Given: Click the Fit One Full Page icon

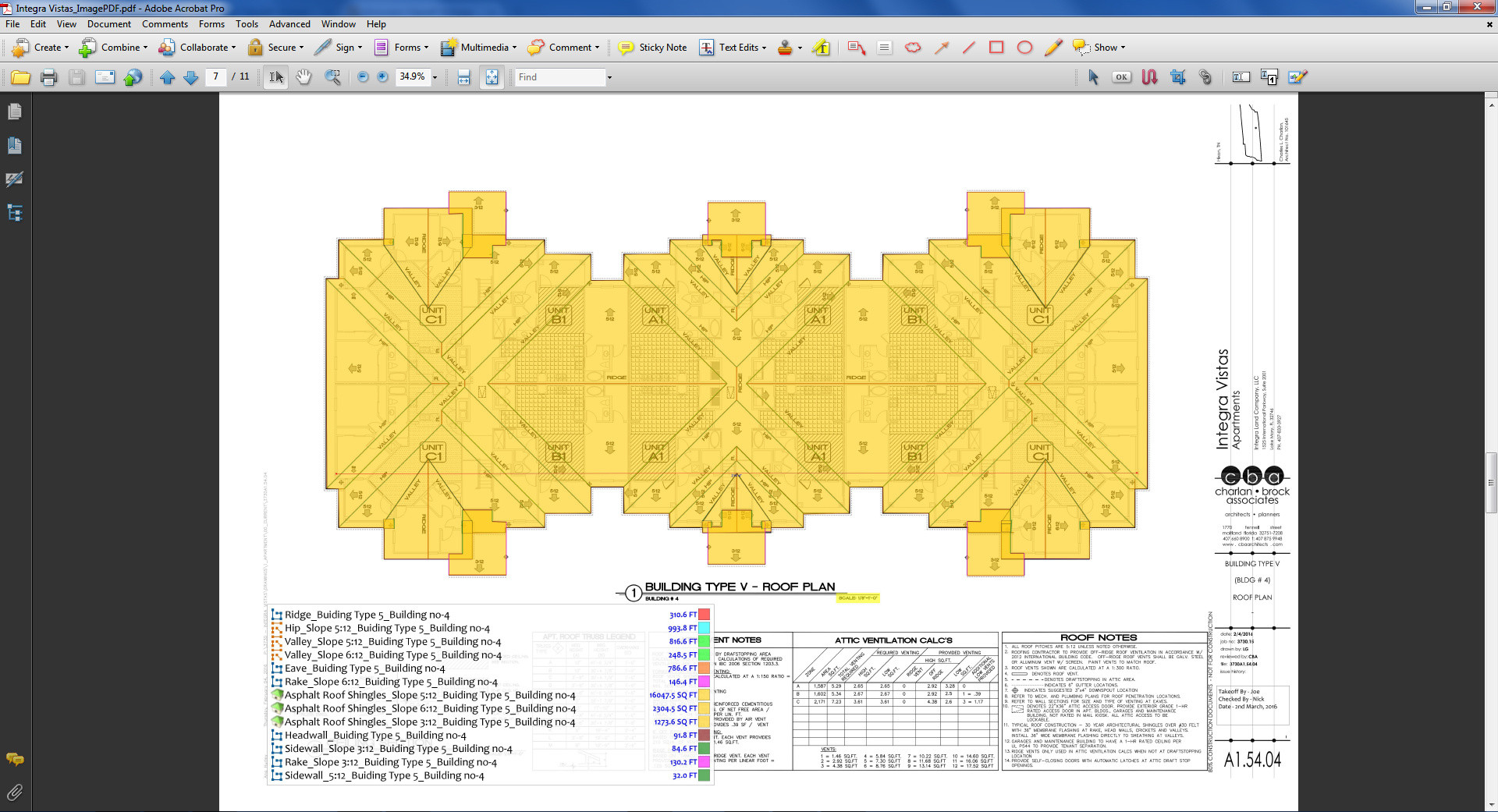Looking at the screenshot, I should (492, 77).
